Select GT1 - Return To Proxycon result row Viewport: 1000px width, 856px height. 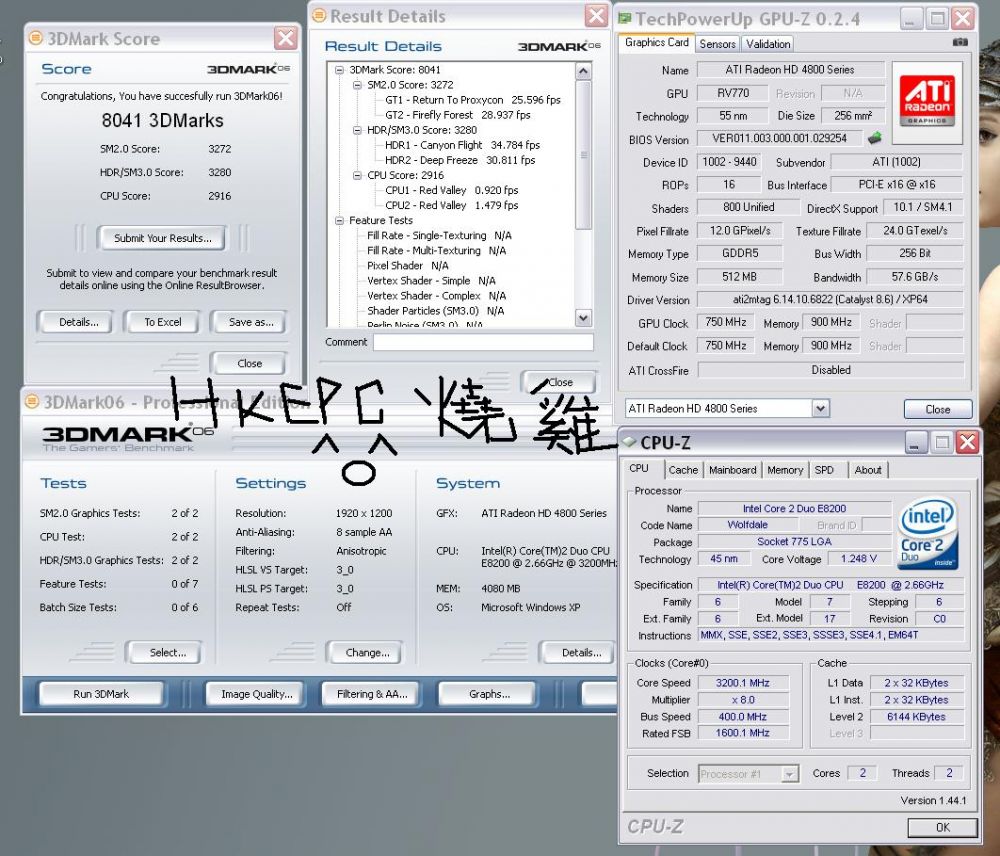(x=473, y=100)
